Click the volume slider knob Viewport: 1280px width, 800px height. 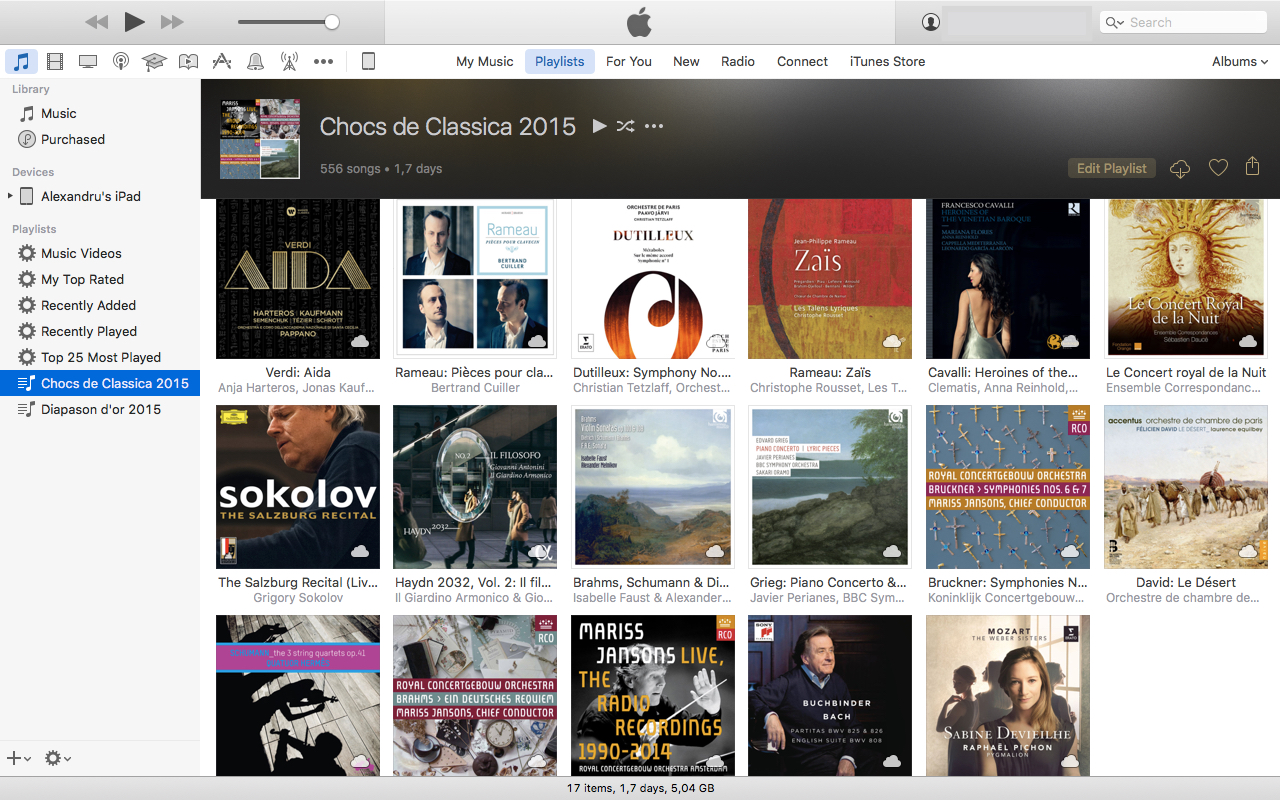coord(332,22)
